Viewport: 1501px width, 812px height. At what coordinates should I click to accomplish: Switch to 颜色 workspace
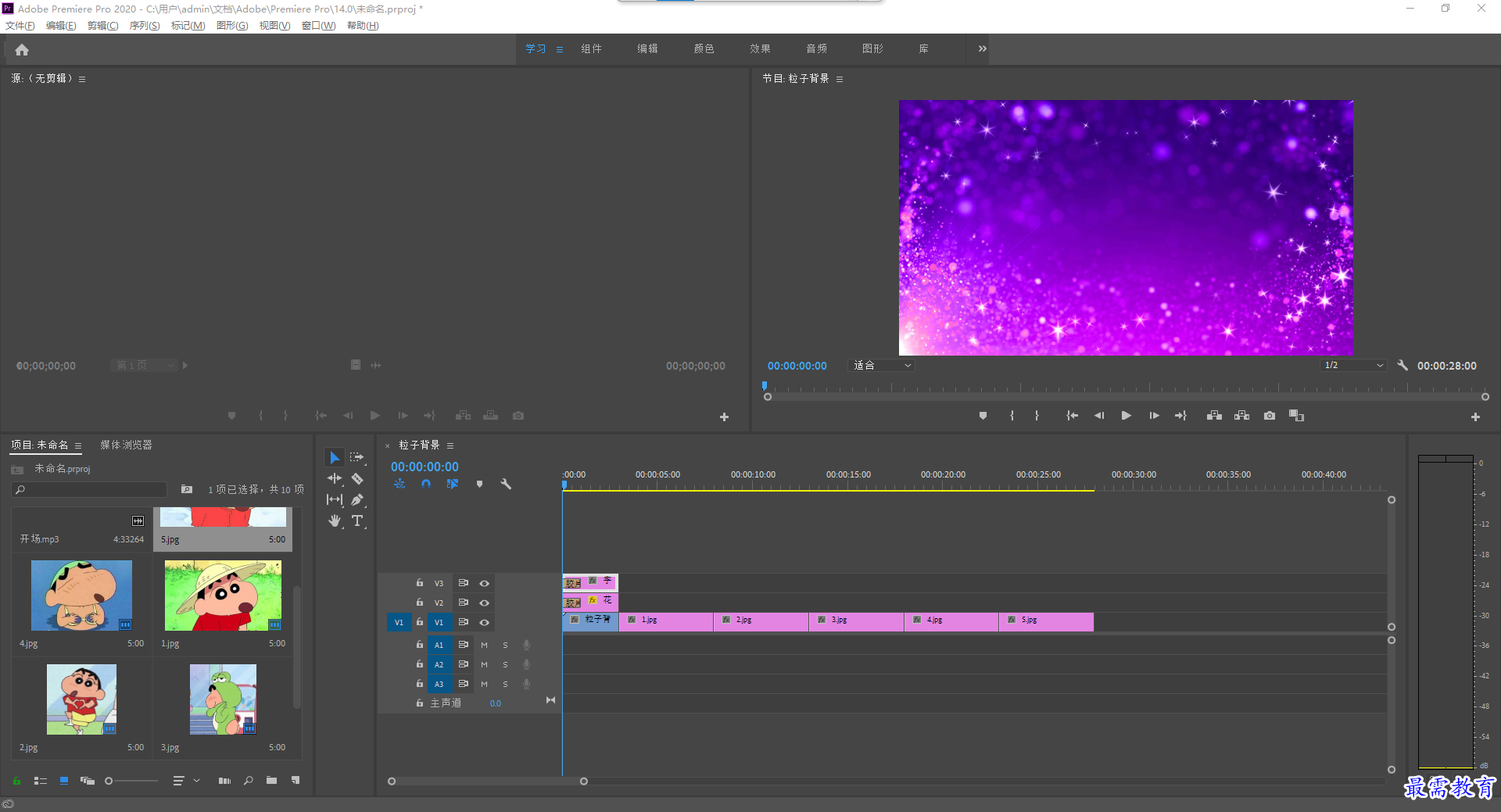704,48
